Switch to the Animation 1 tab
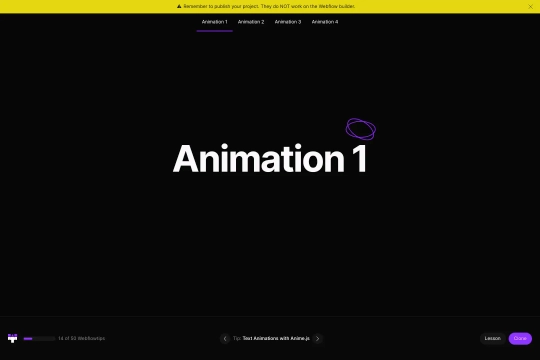Image resolution: width=540 pixels, height=360 pixels. 215,22
